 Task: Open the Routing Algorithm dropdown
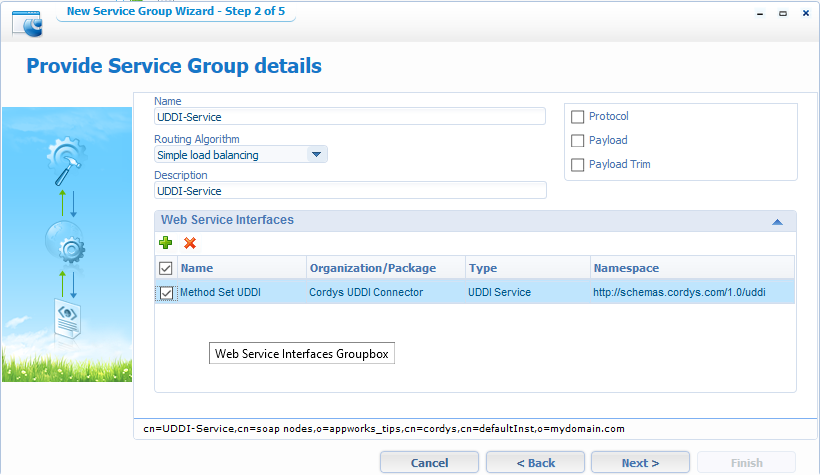[x=316, y=155]
